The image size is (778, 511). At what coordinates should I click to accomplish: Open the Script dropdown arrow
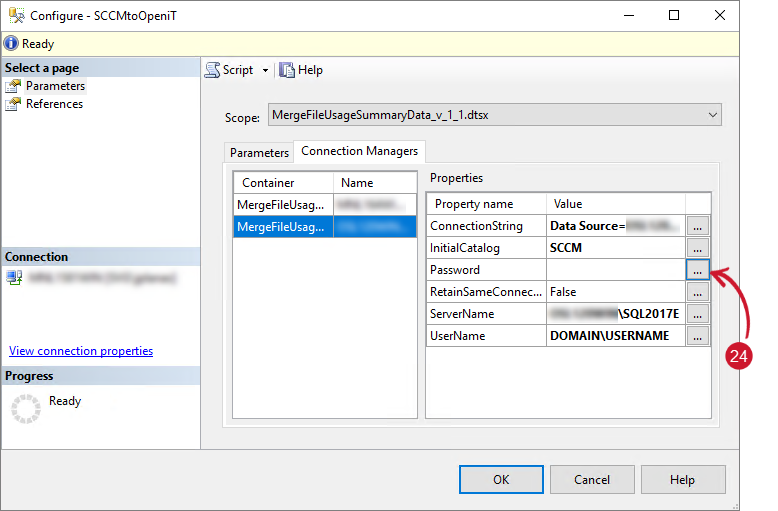point(265,70)
